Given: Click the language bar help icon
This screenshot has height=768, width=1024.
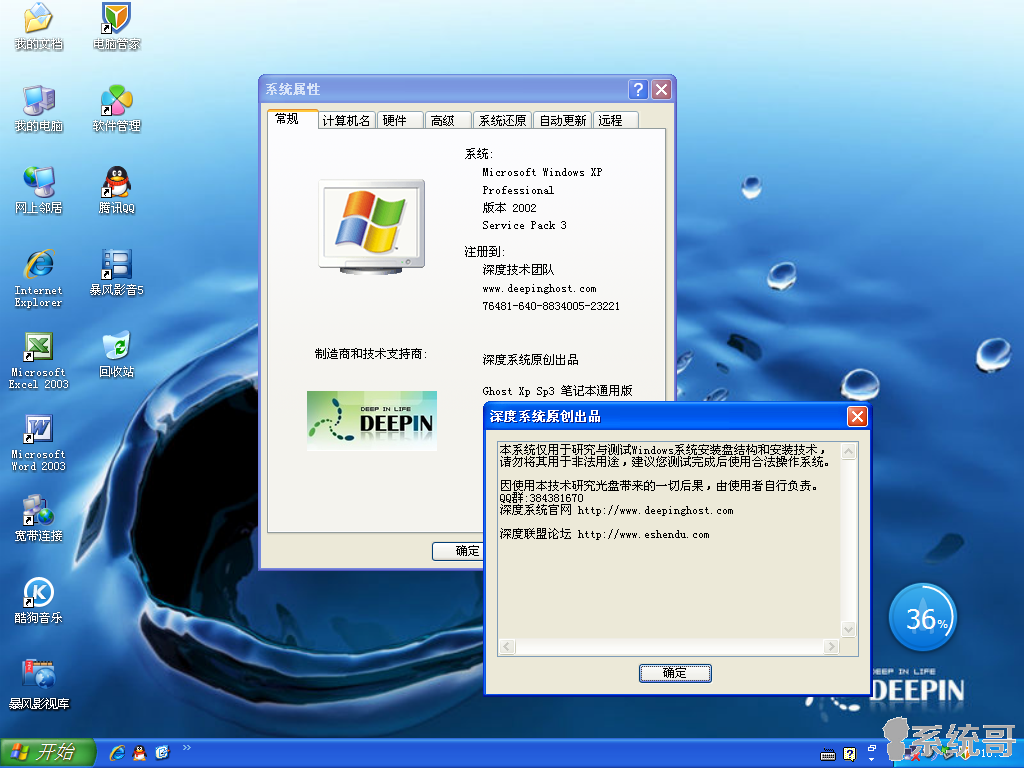Looking at the screenshot, I should (849, 754).
